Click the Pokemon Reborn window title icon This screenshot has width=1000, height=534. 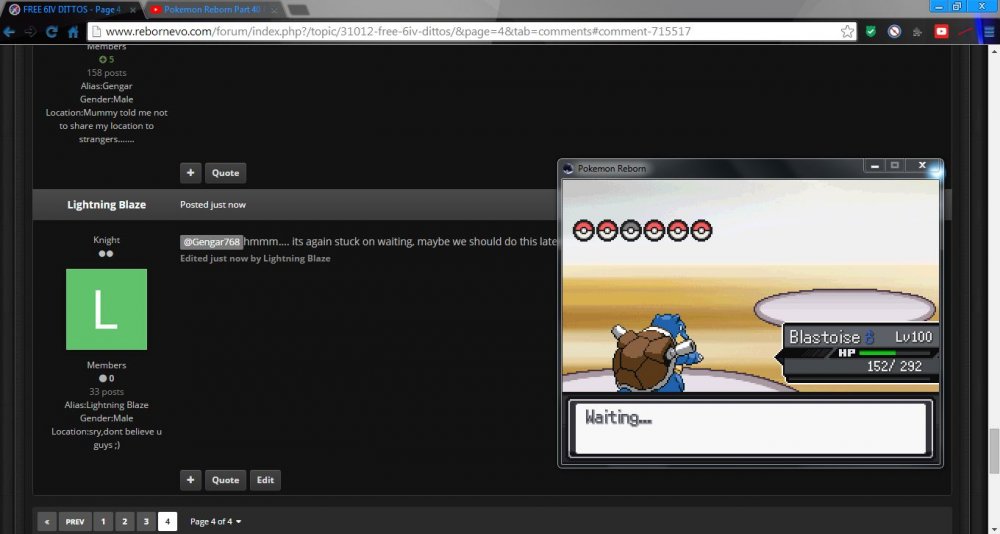[x=569, y=168]
